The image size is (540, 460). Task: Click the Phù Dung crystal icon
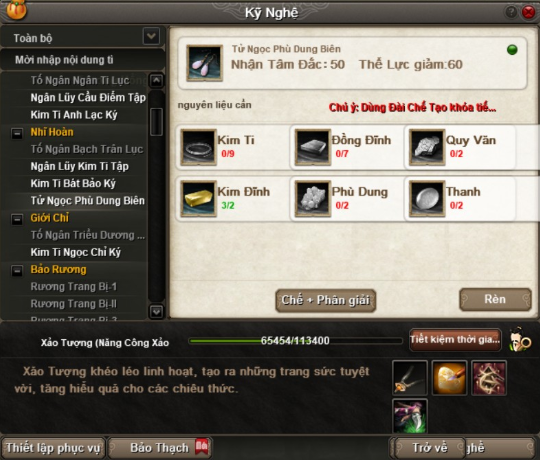313,199
